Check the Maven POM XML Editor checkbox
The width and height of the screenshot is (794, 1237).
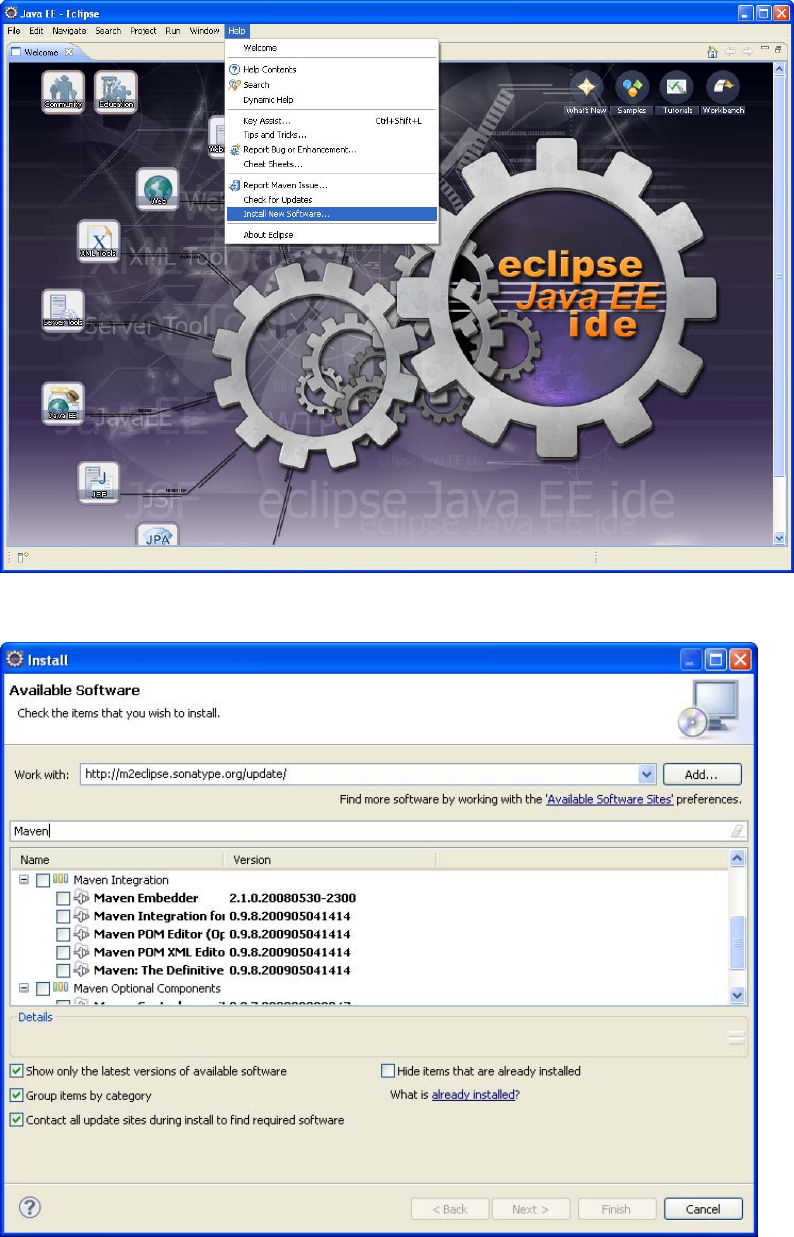tap(63, 952)
